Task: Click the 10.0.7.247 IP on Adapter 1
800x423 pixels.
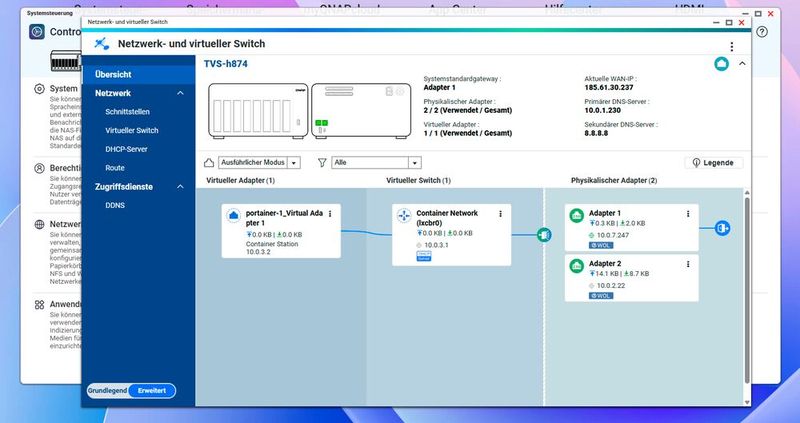Action: click(x=613, y=235)
